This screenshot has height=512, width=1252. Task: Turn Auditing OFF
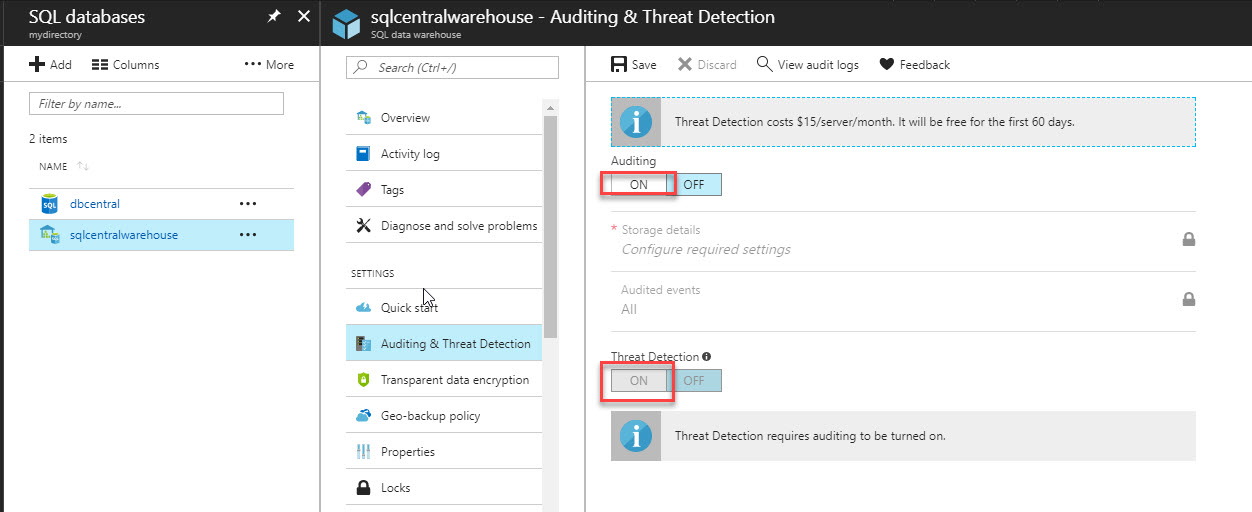coord(693,185)
